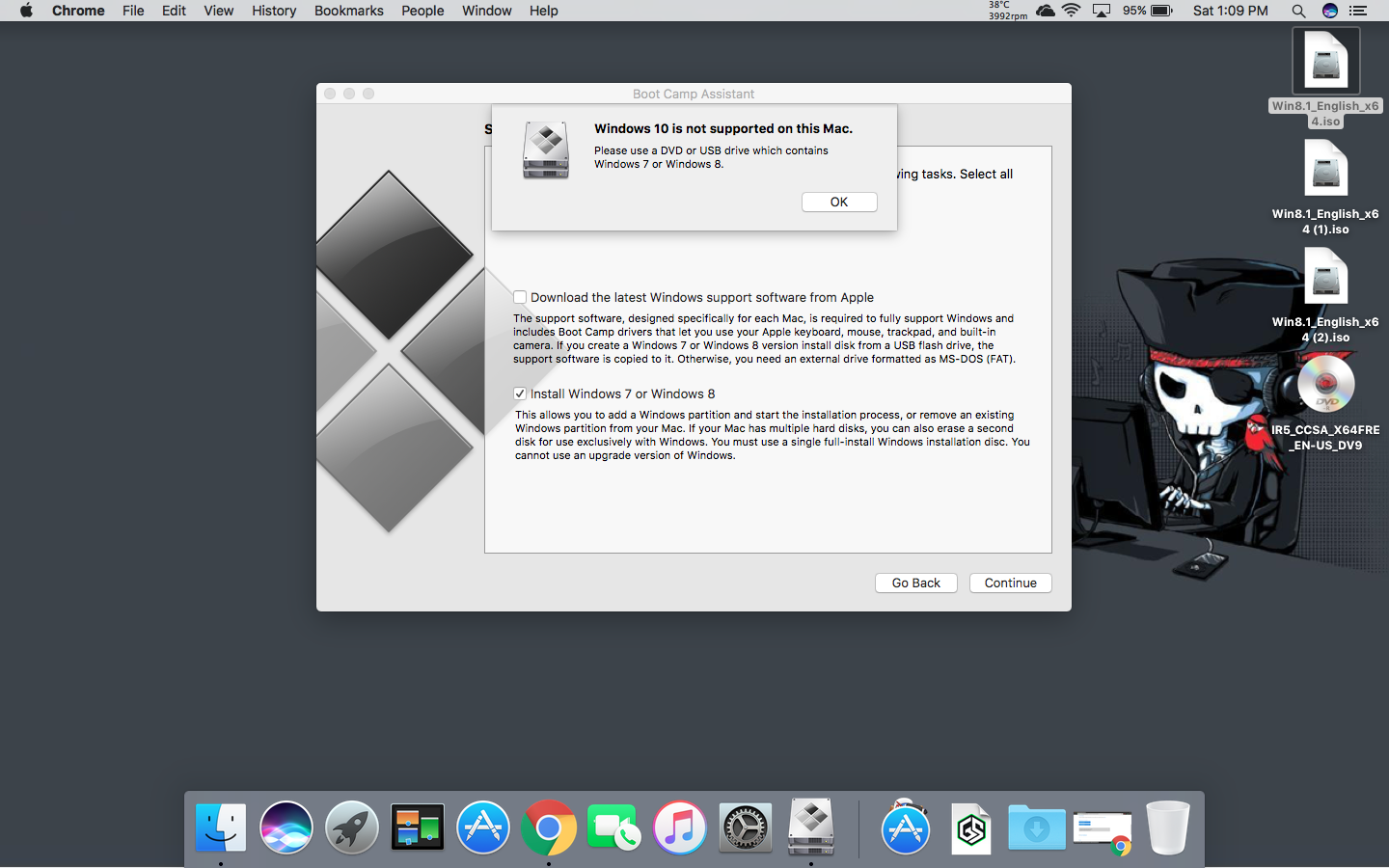Open the GS document in the Dock

click(971, 827)
